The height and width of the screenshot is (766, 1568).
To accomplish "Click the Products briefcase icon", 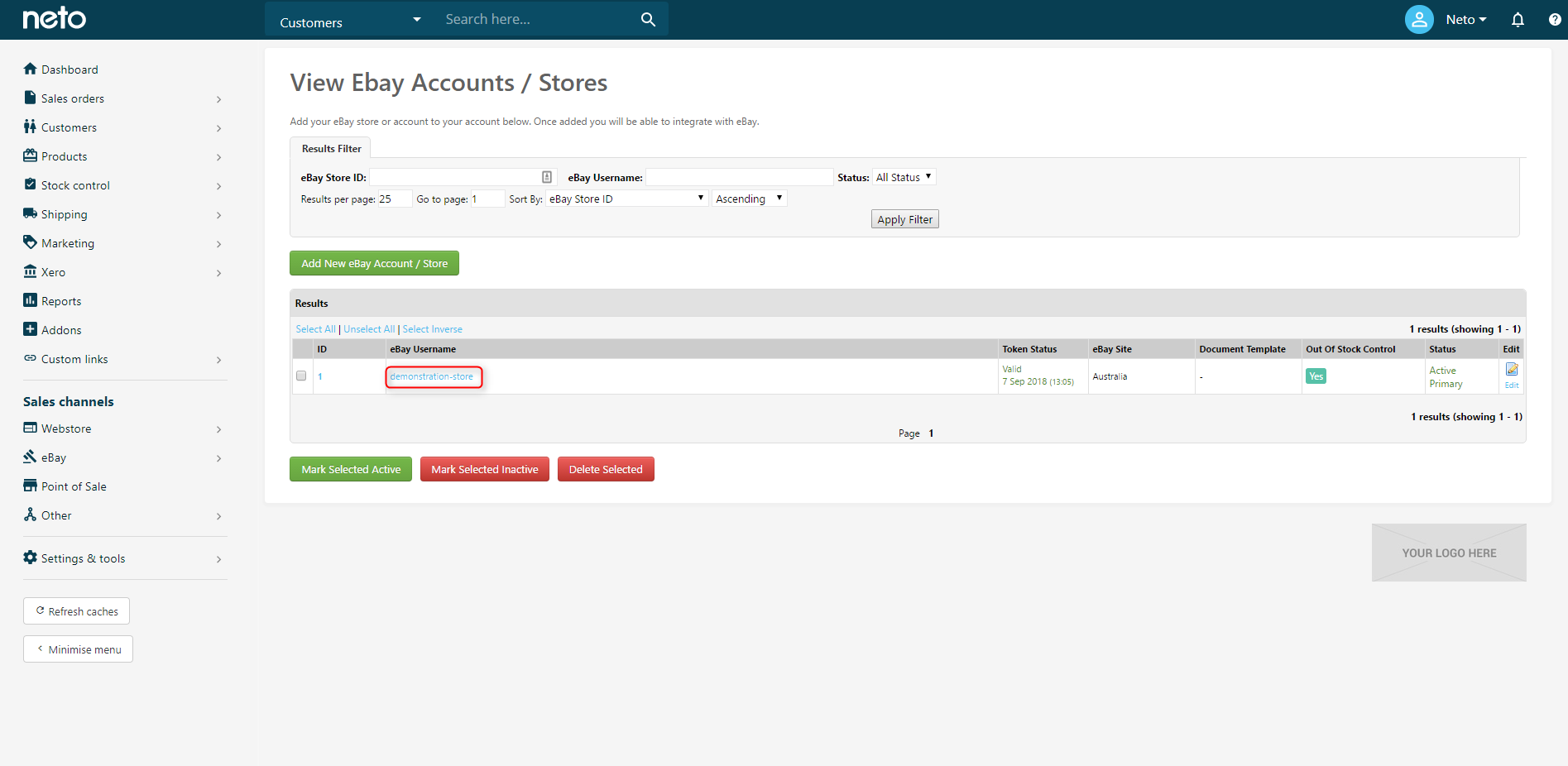I will tap(31, 156).
